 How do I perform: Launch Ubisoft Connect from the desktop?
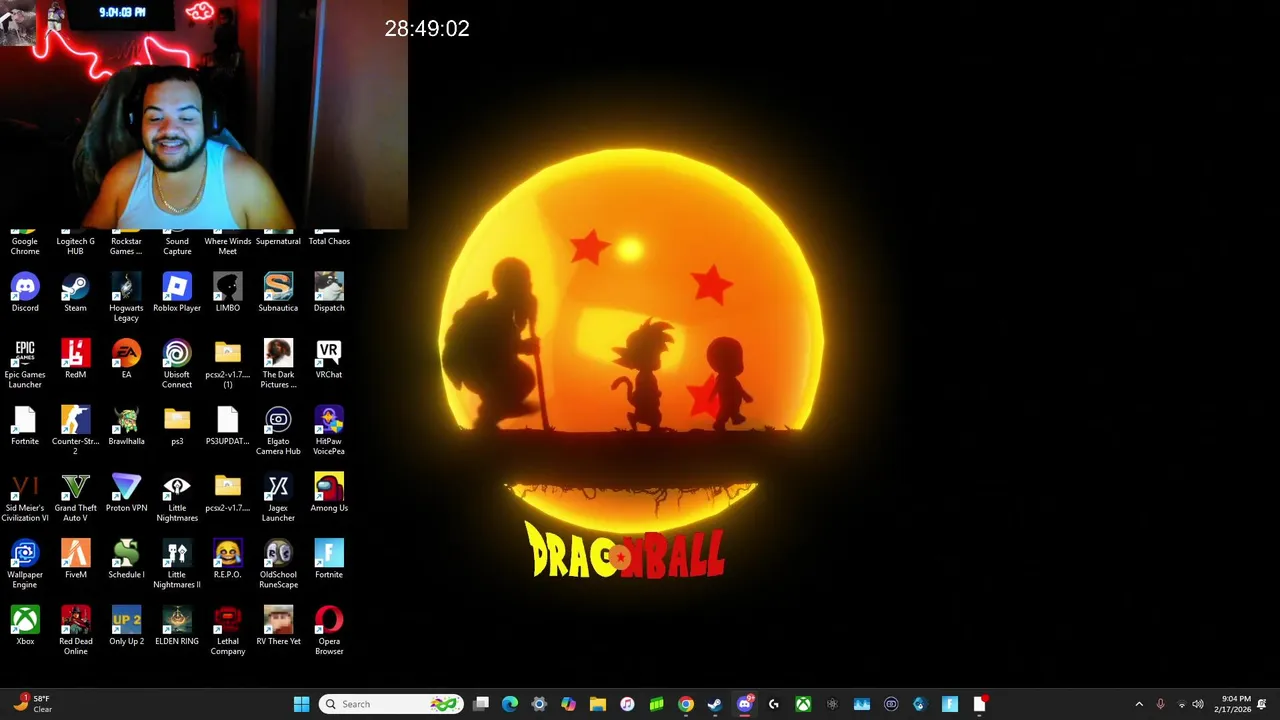click(x=177, y=364)
